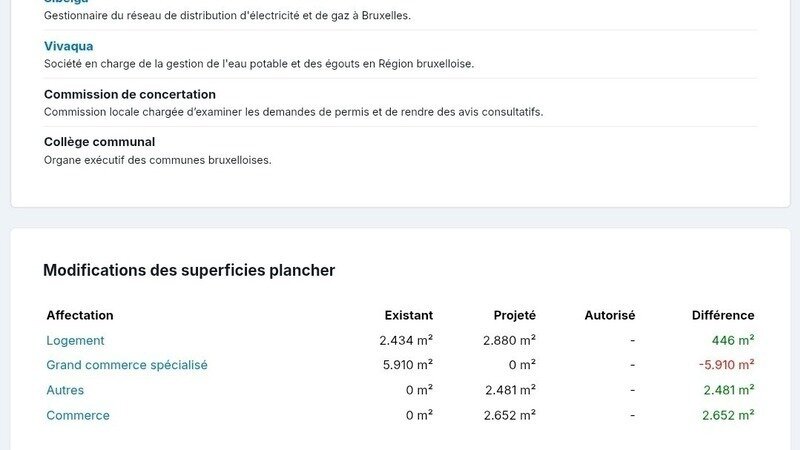Open the Vivaqua link
Viewport: 800px width, 450px height.
(x=68, y=46)
